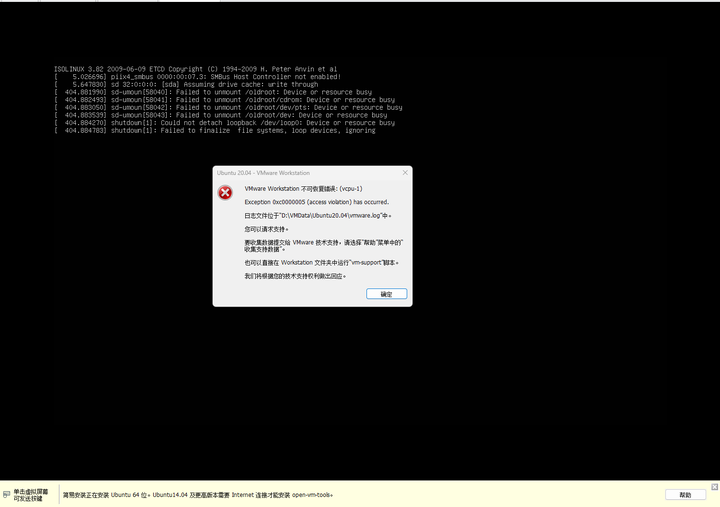The height and width of the screenshot is (507, 720).
Task: Click the "Could not detach loopback /dev/loop0" line
Action: click(225, 123)
